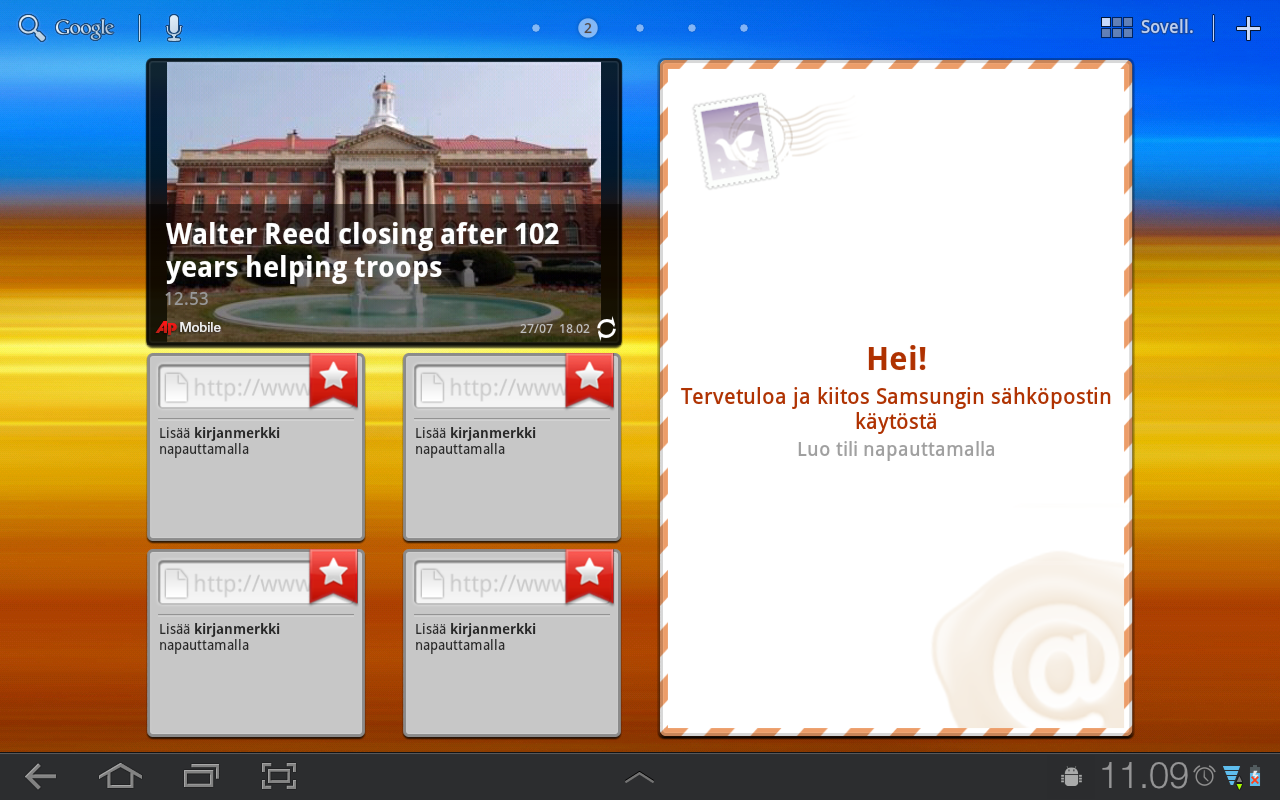The width and height of the screenshot is (1280, 800).
Task: Tap the Hei! greeting in the email widget
Action: pos(896,358)
